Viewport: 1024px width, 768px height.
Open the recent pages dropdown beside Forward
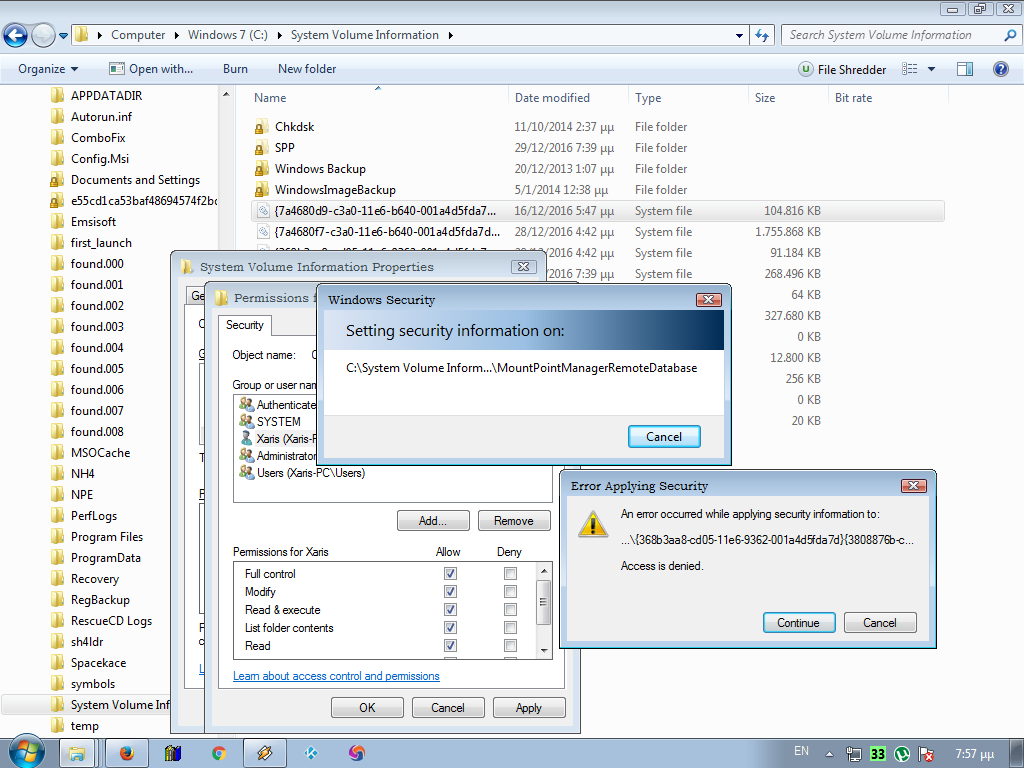click(x=63, y=36)
